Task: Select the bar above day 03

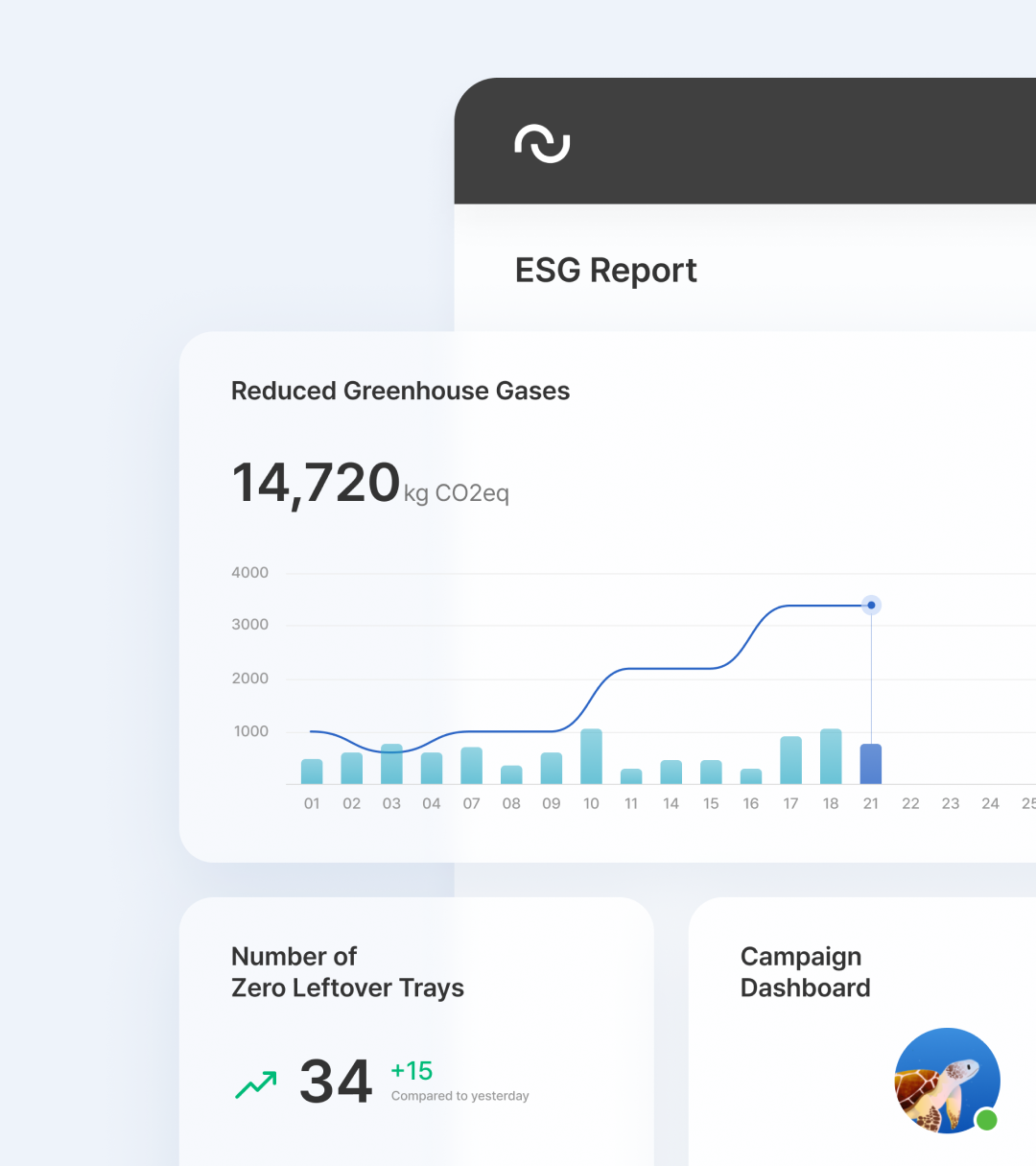Action: pos(391,764)
